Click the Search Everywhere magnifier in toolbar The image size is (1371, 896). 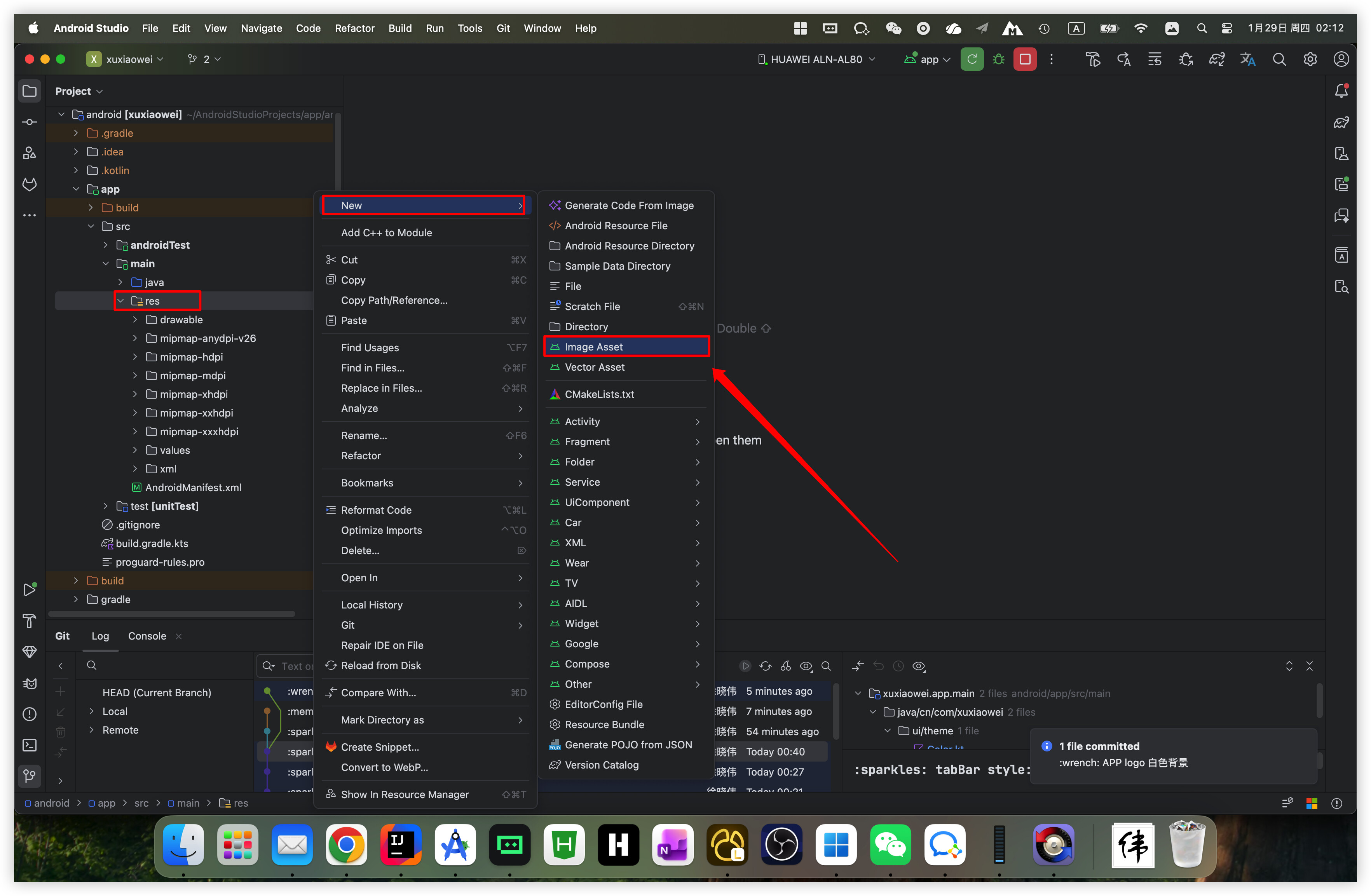pos(1279,59)
